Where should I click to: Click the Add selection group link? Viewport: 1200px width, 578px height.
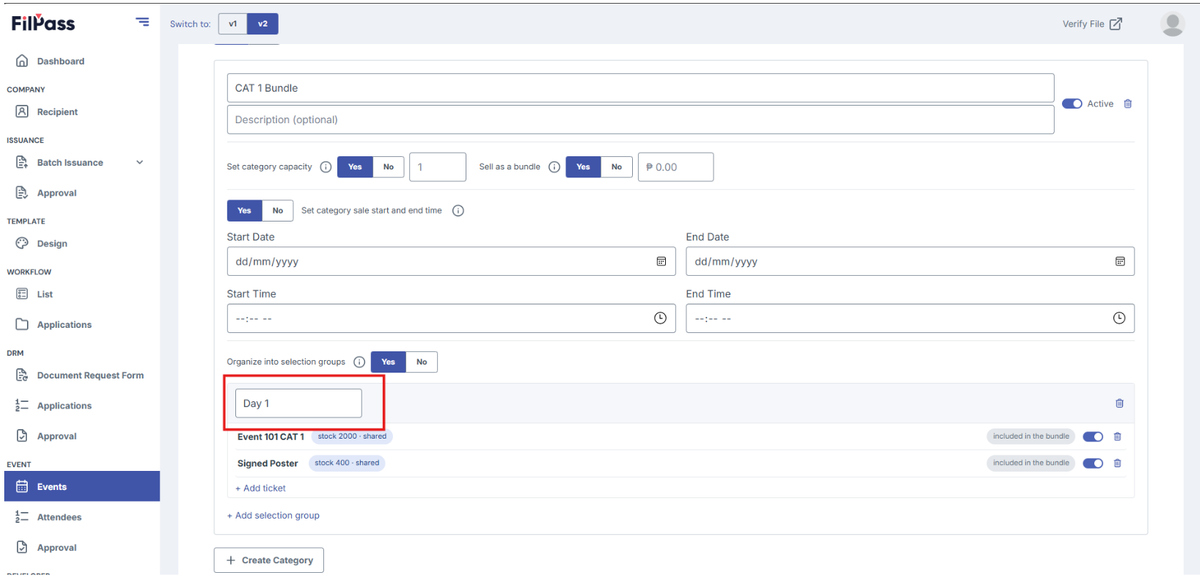tap(273, 515)
